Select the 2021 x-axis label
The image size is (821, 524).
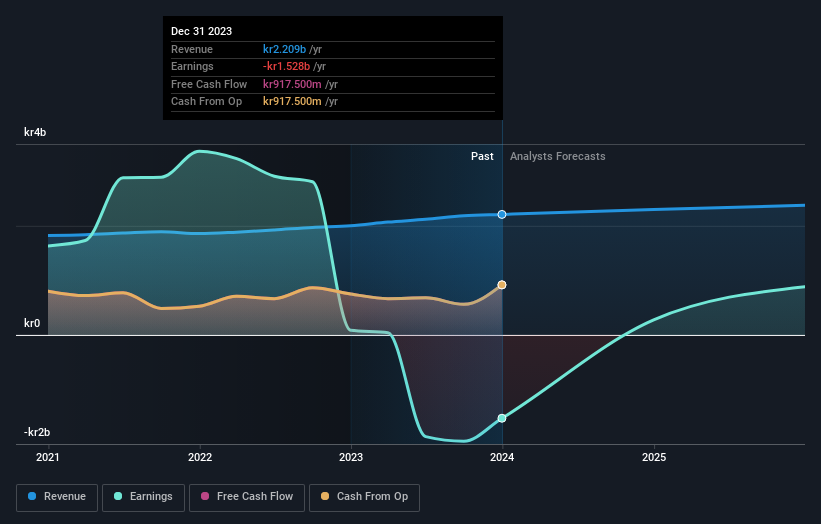(x=48, y=457)
